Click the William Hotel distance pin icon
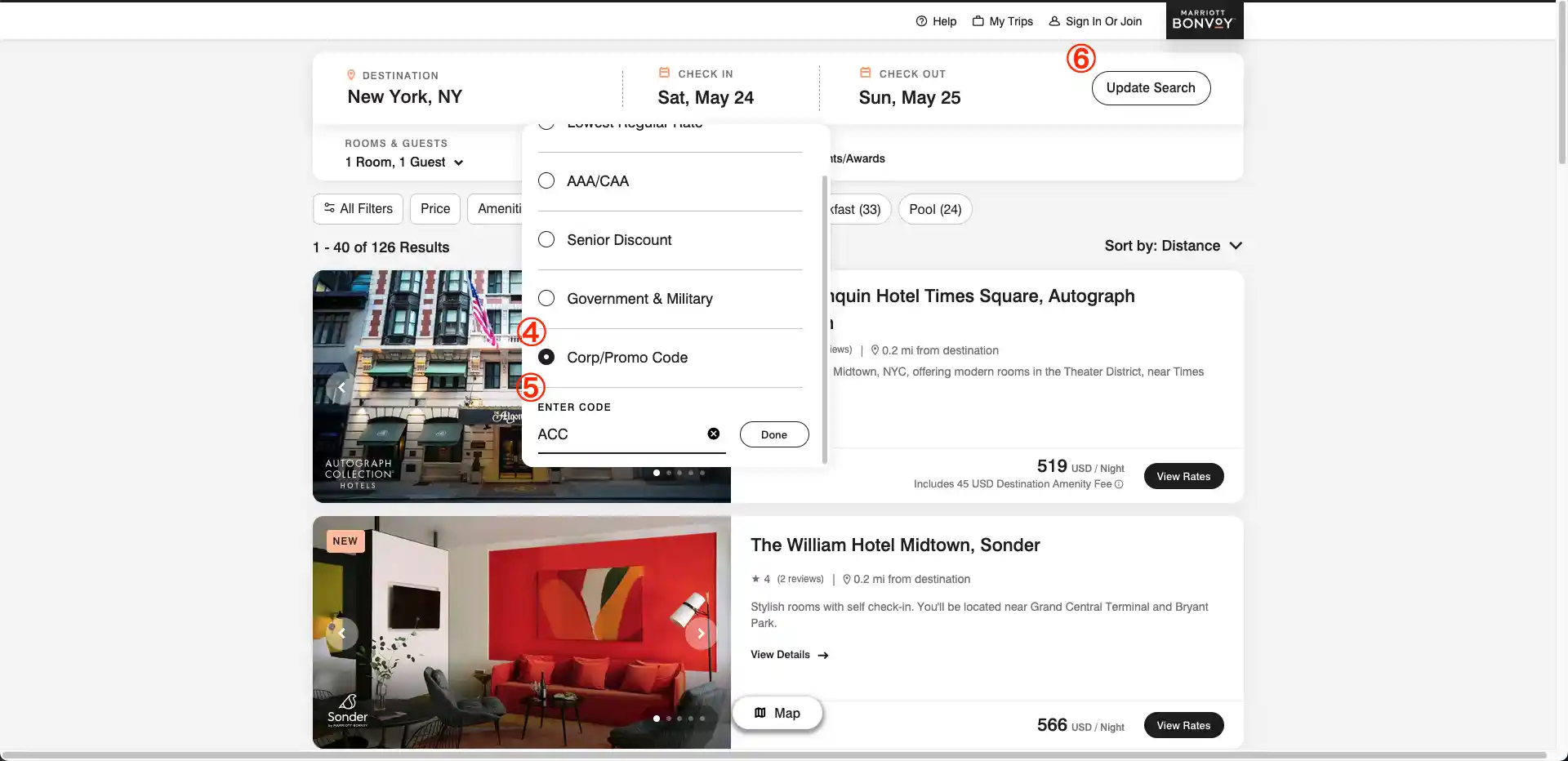This screenshot has width=1568, height=761. 847,579
